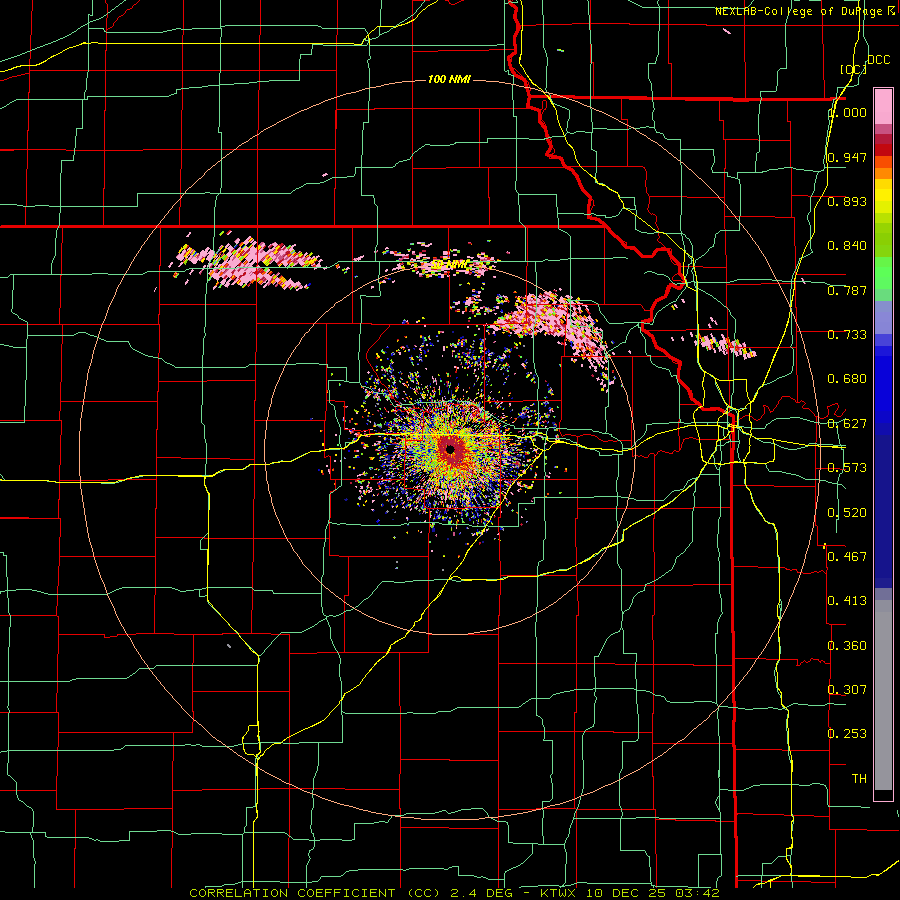Click the elongated pink echo band in the northwest
The image size is (900, 900).
click(x=247, y=263)
